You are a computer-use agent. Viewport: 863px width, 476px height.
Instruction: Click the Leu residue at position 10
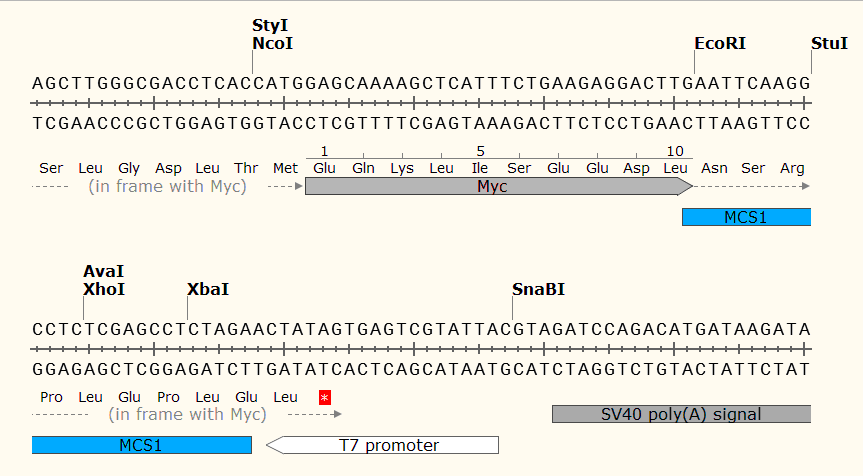[x=675, y=168]
